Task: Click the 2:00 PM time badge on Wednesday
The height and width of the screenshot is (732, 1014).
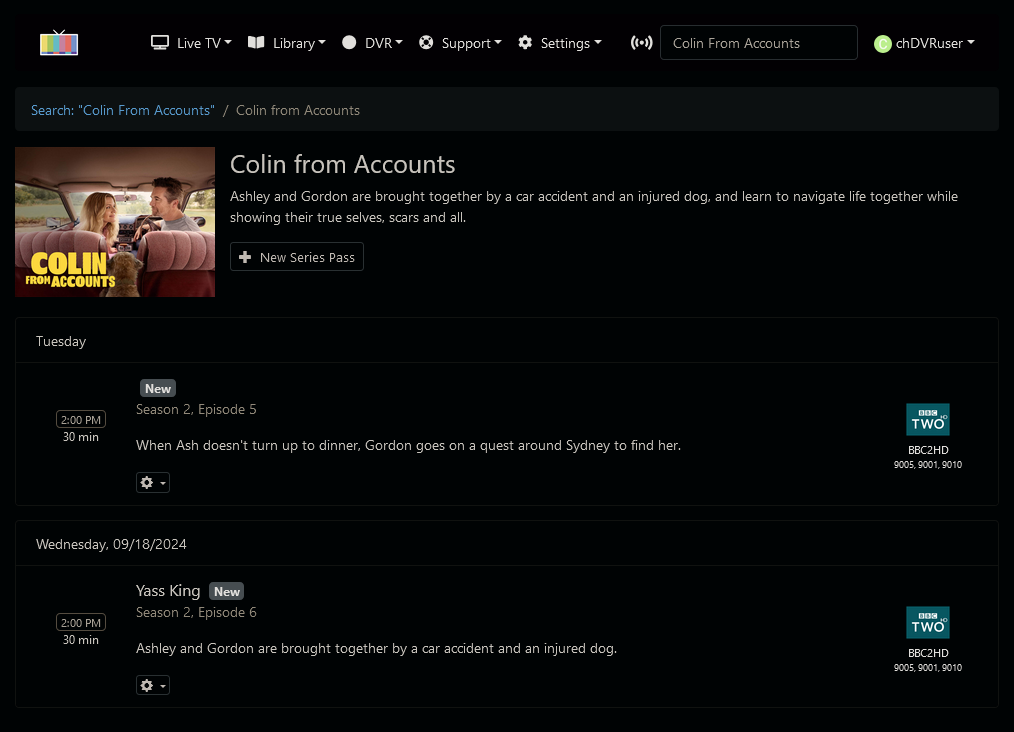Action: 81,623
